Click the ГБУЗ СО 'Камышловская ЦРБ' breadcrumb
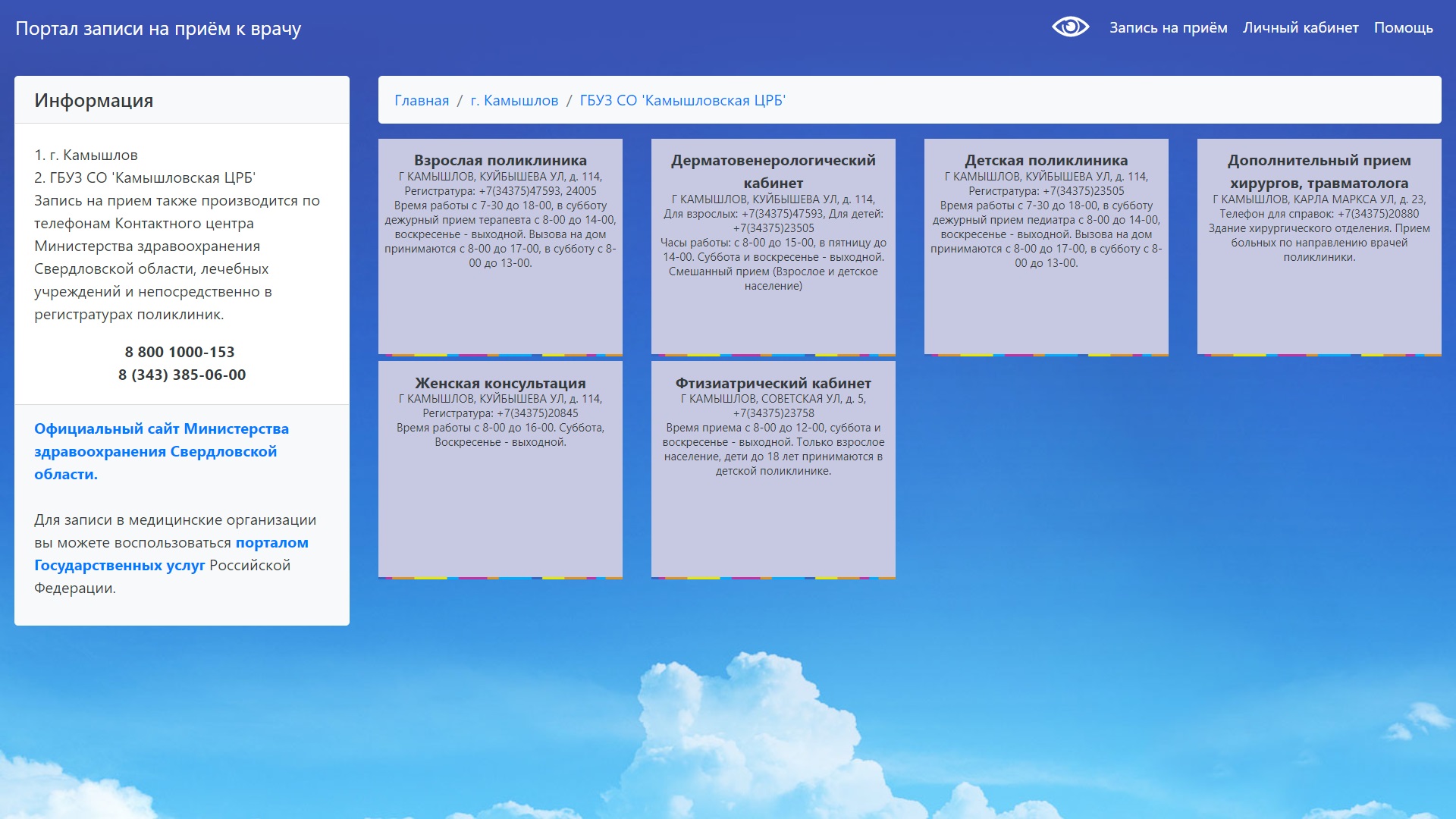The width and height of the screenshot is (1456, 819). point(682,100)
